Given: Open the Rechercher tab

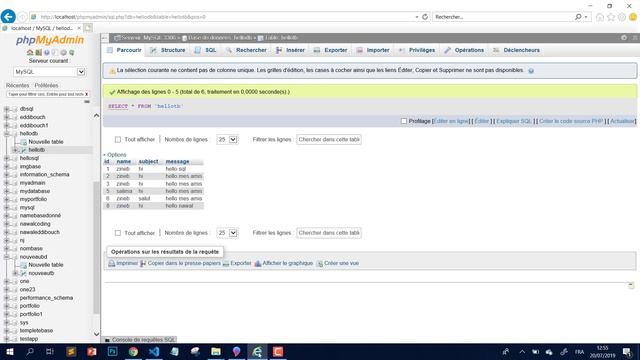Looking at the screenshot, I should pyautogui.click(x=246, y=50).
